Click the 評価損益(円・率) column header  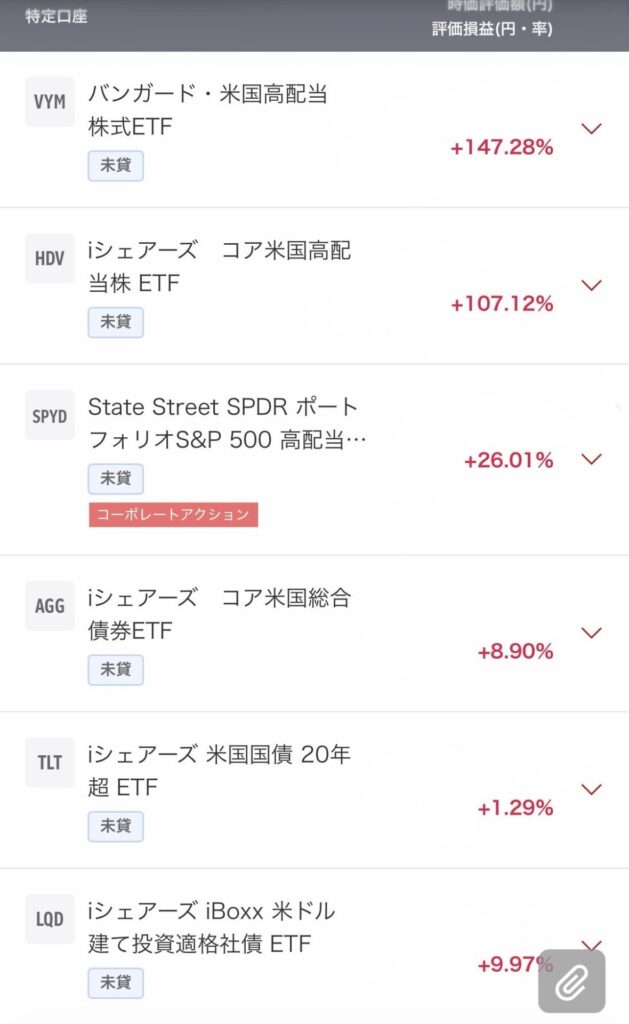point(492,29)
